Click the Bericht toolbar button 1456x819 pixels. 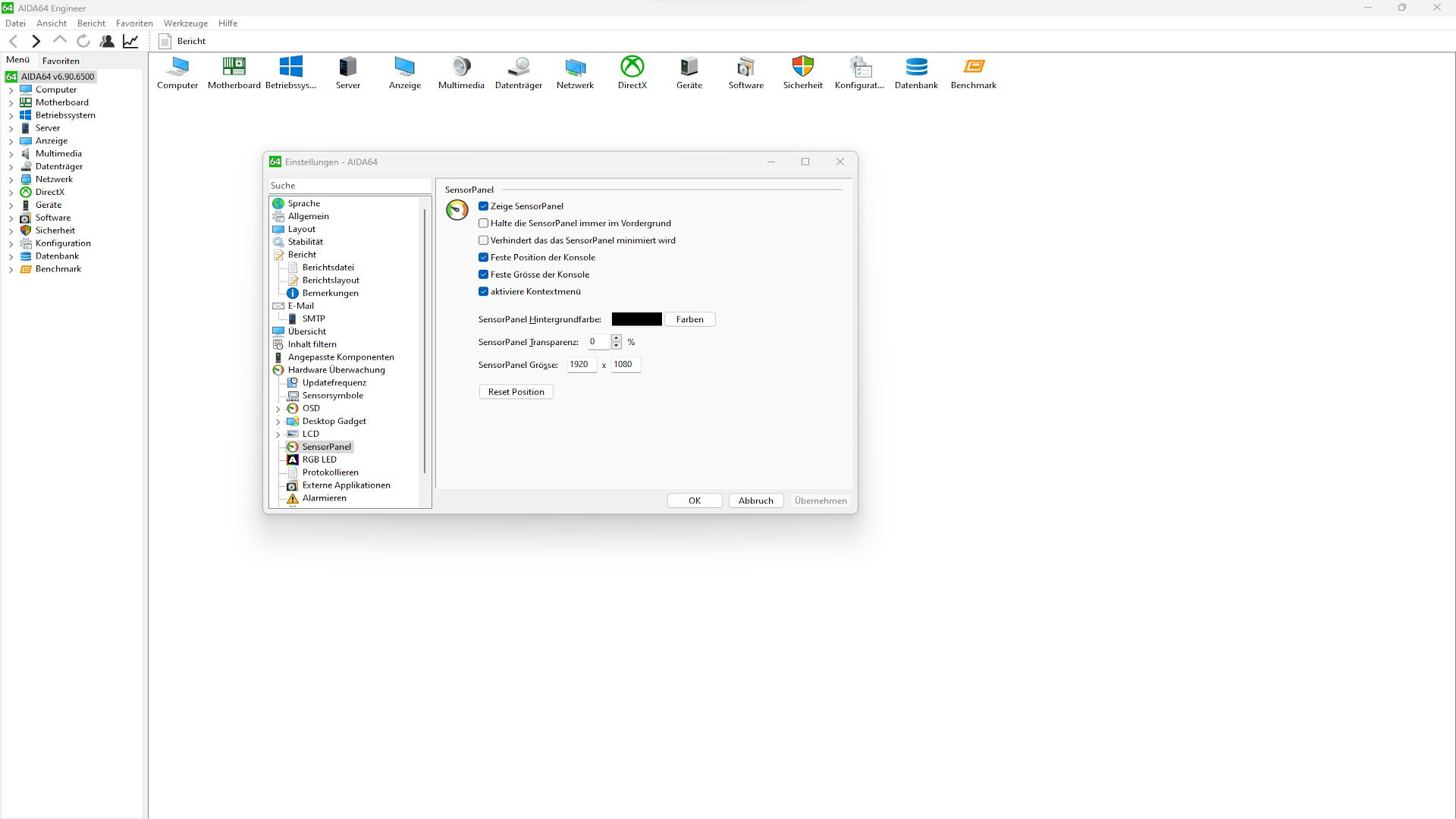[183, 41]
